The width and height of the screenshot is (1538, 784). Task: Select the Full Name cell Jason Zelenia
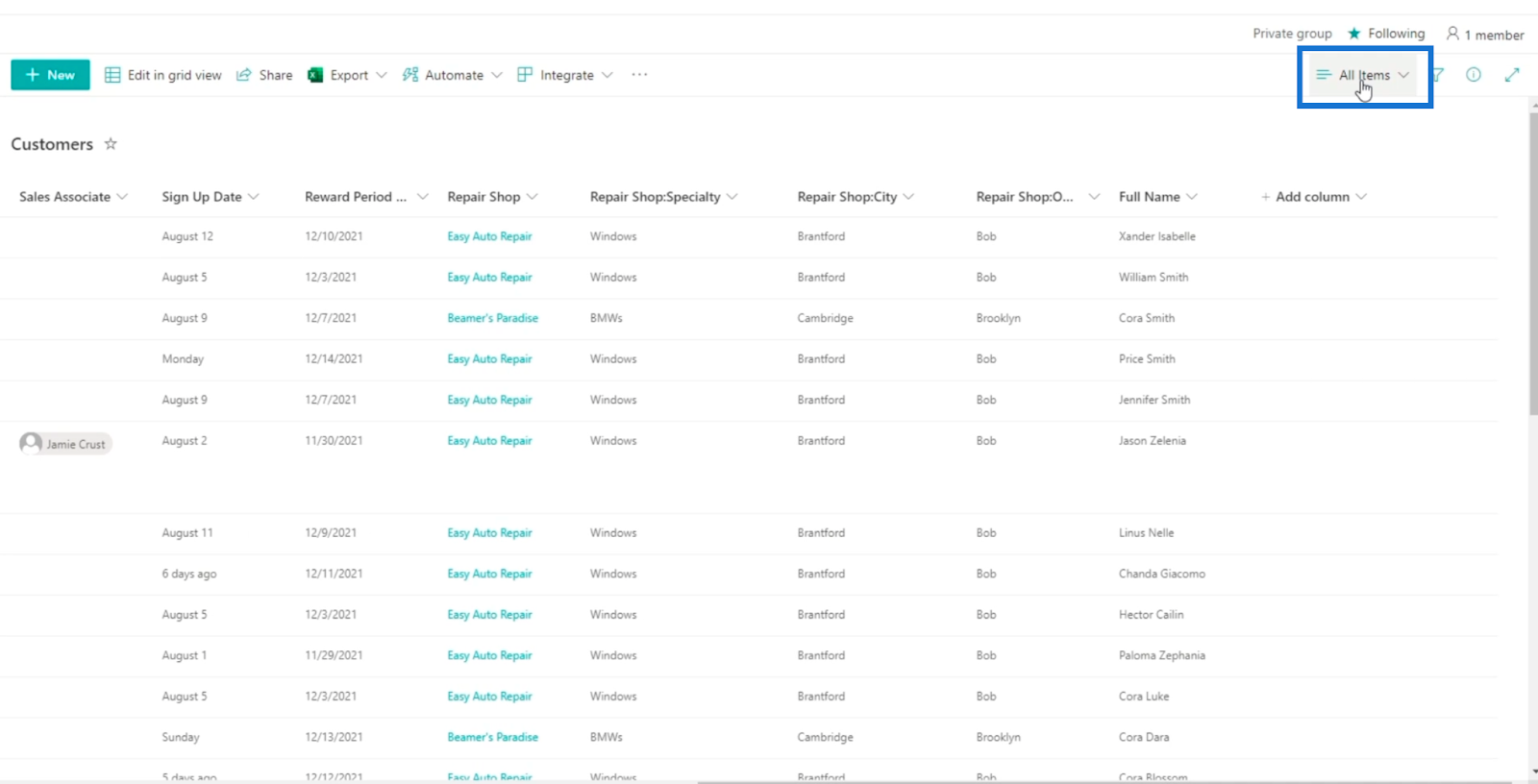(x=1152, y=441)
